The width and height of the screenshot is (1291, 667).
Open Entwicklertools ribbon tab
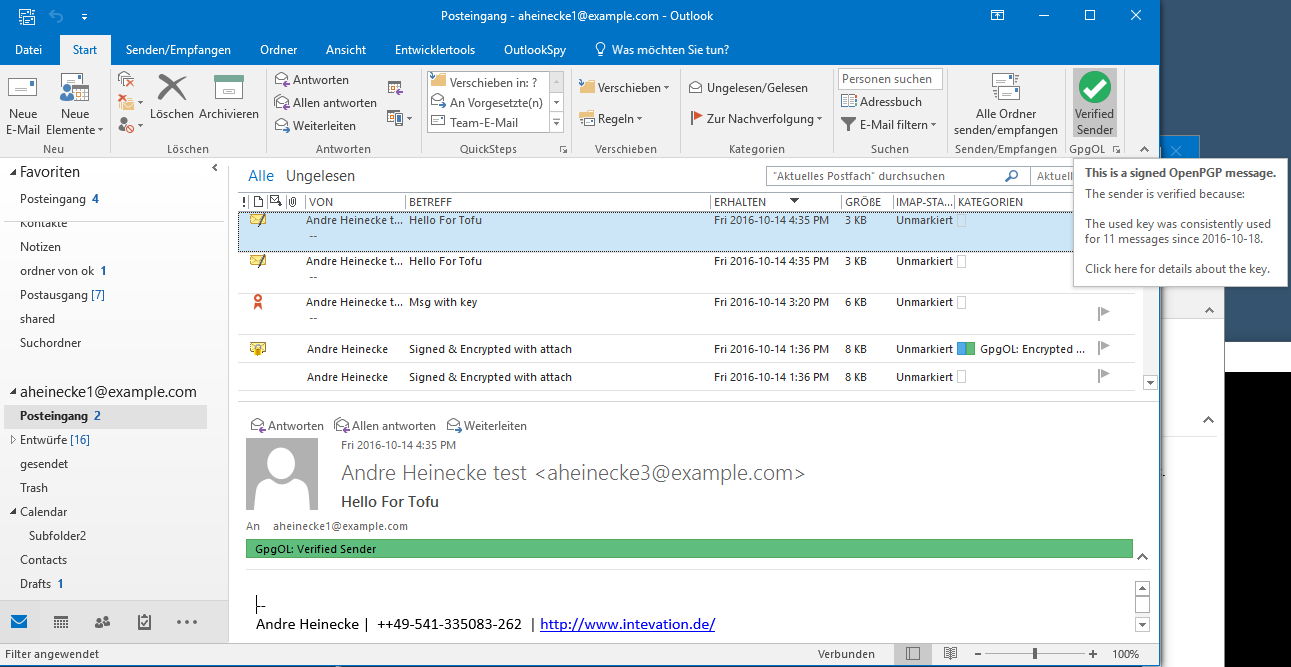click(x=434, y=50)
